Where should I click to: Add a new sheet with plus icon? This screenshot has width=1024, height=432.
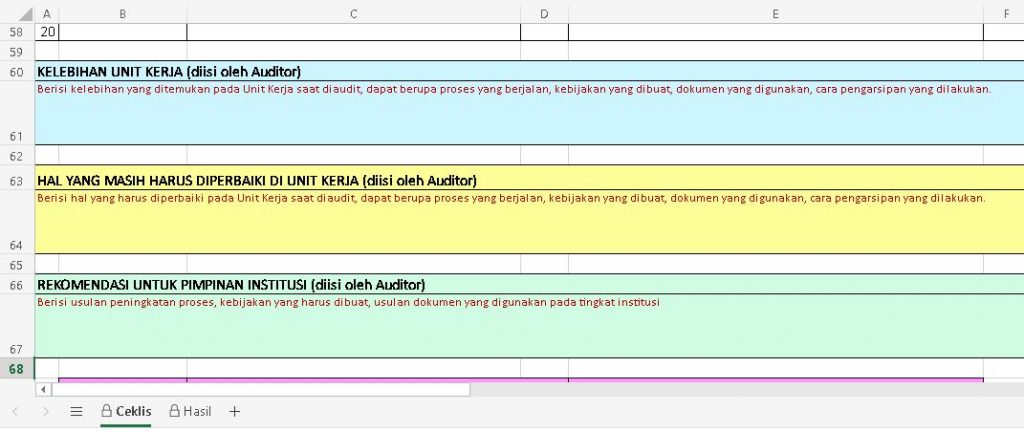pos(235,411)
